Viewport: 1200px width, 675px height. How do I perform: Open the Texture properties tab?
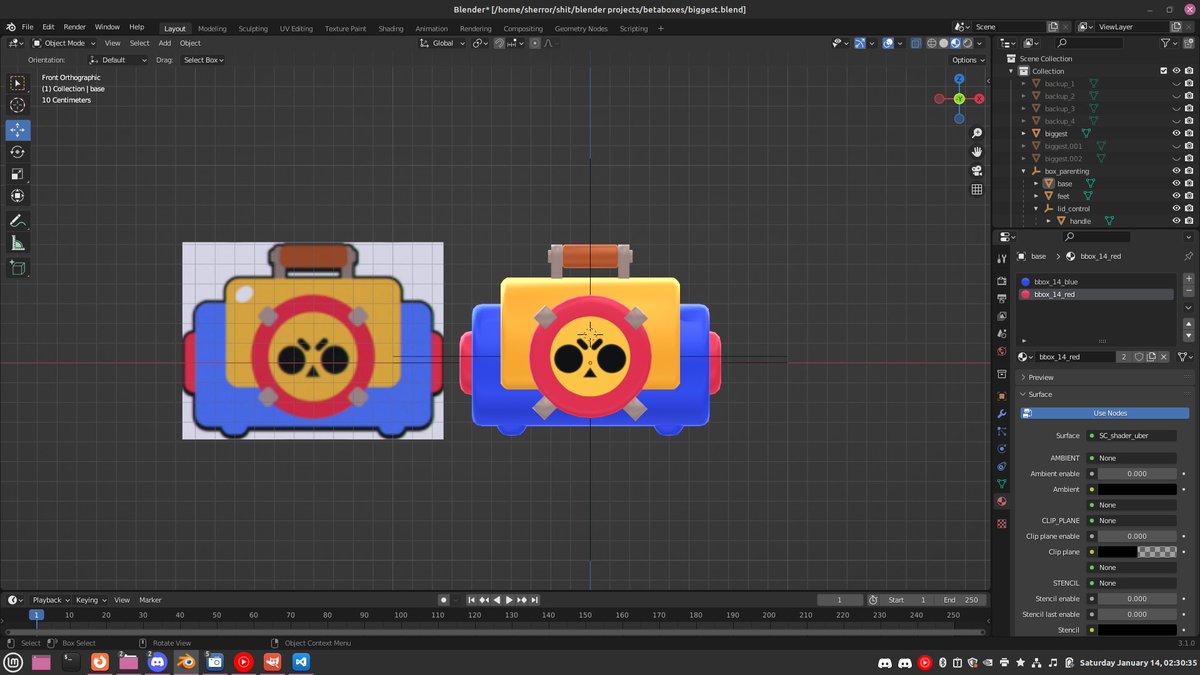(x=1002, y=524)
